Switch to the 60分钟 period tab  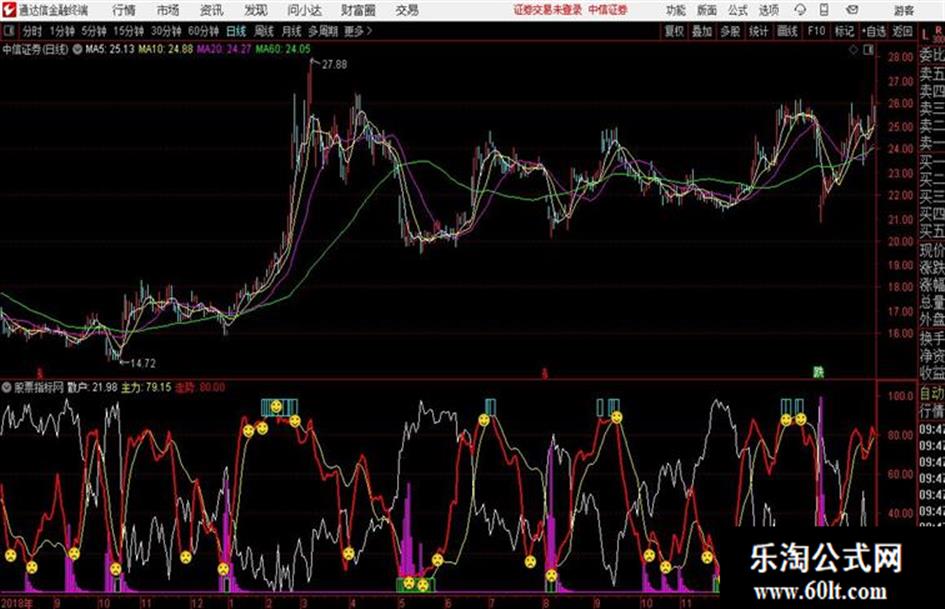(x=203, y=31)
